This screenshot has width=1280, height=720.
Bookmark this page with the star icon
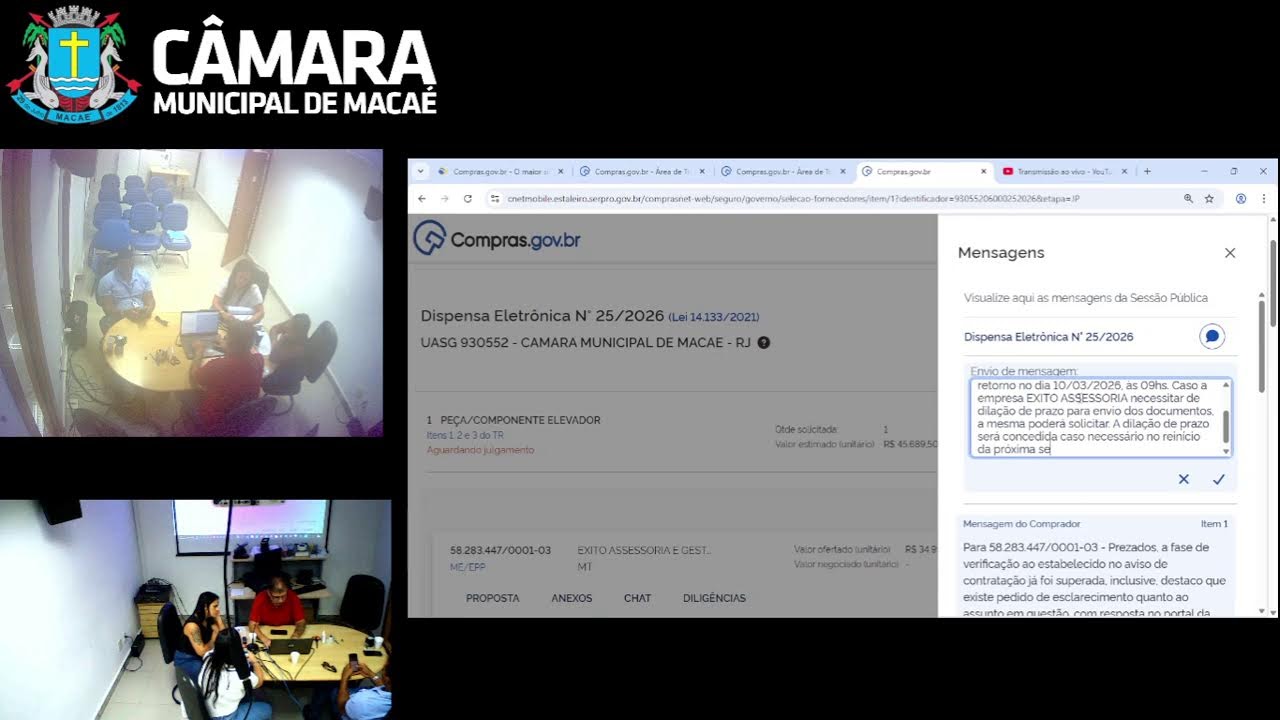coord(1209,199)
